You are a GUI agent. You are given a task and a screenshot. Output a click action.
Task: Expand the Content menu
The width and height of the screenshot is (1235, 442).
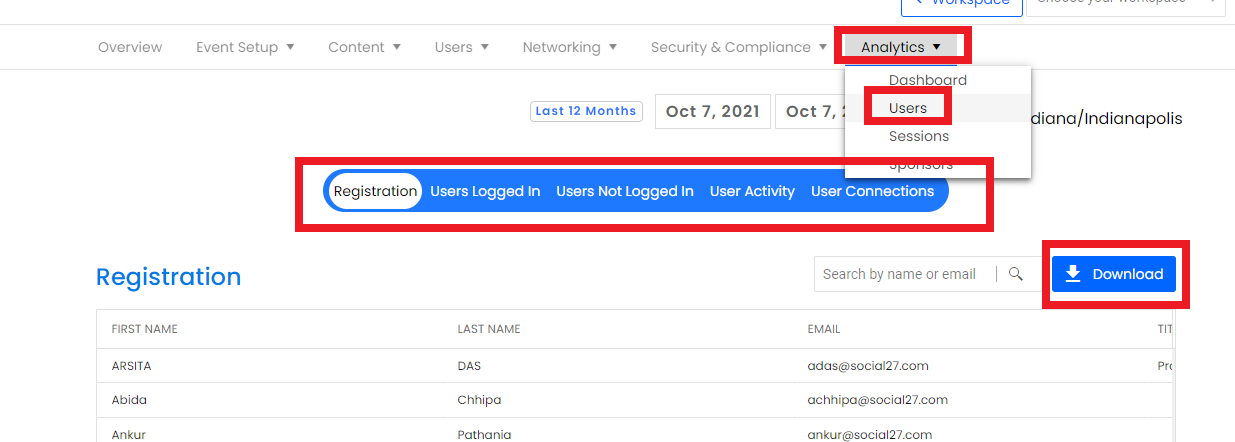[364, 47]
